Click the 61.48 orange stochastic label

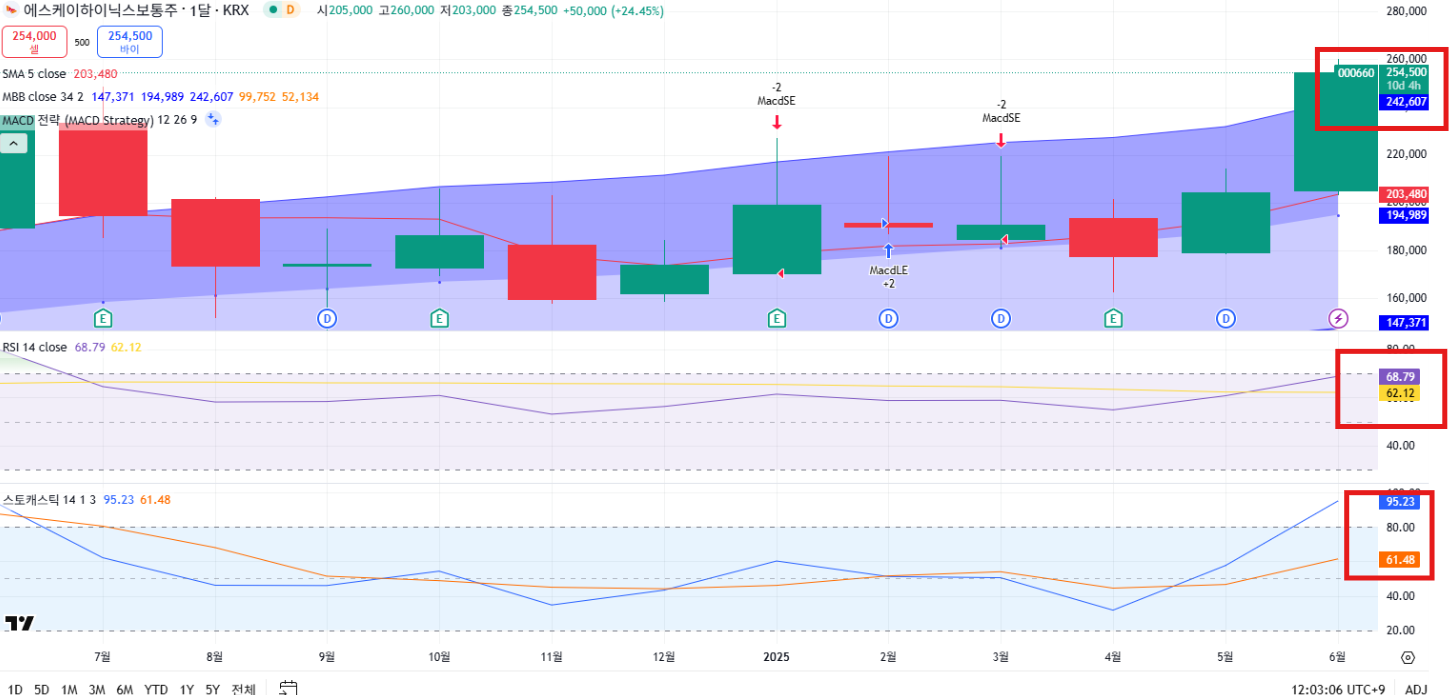(1400, 560)
